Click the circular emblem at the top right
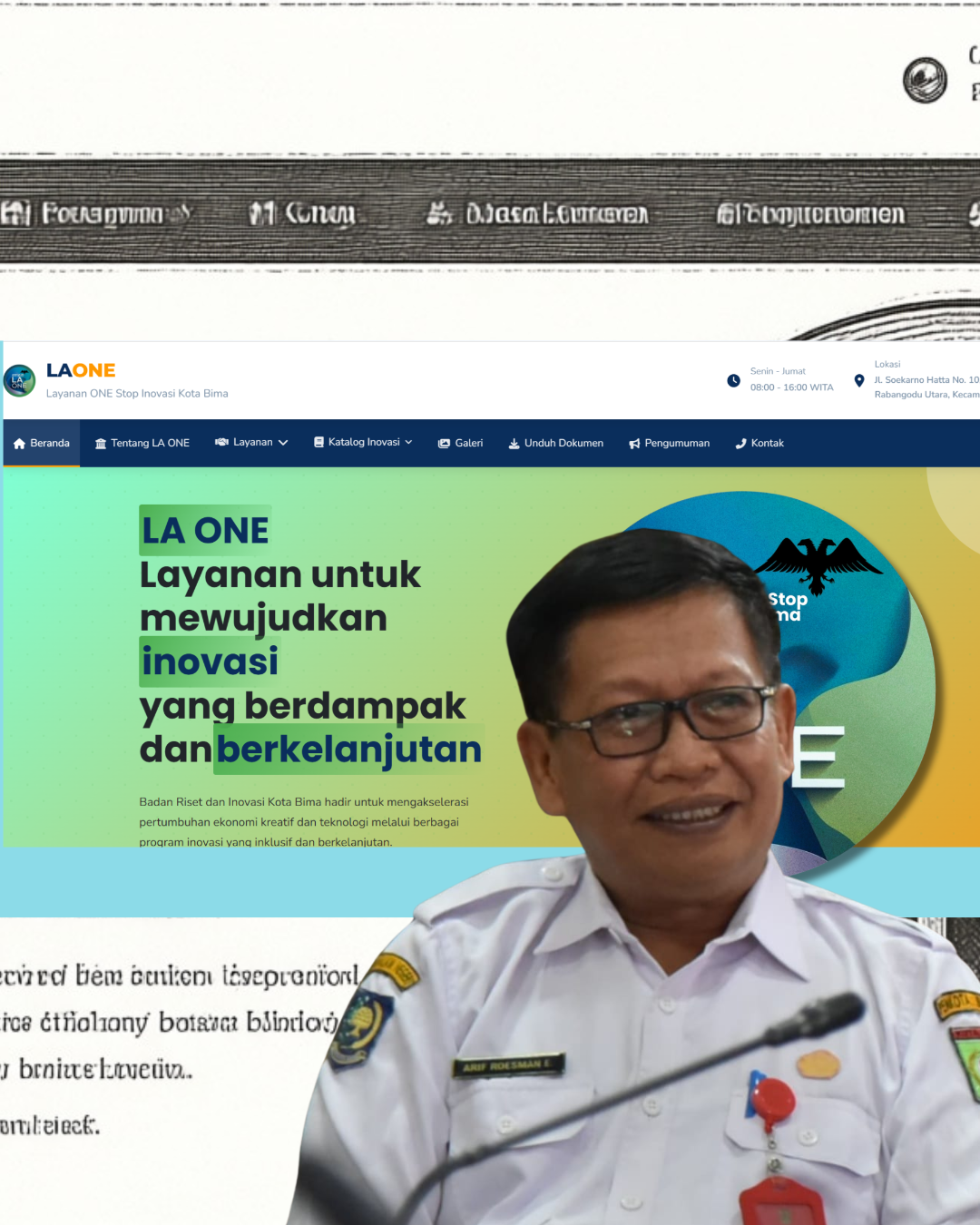Image resolution: width=980 pixels, height=1225 pixels. (x=925, y=80)
